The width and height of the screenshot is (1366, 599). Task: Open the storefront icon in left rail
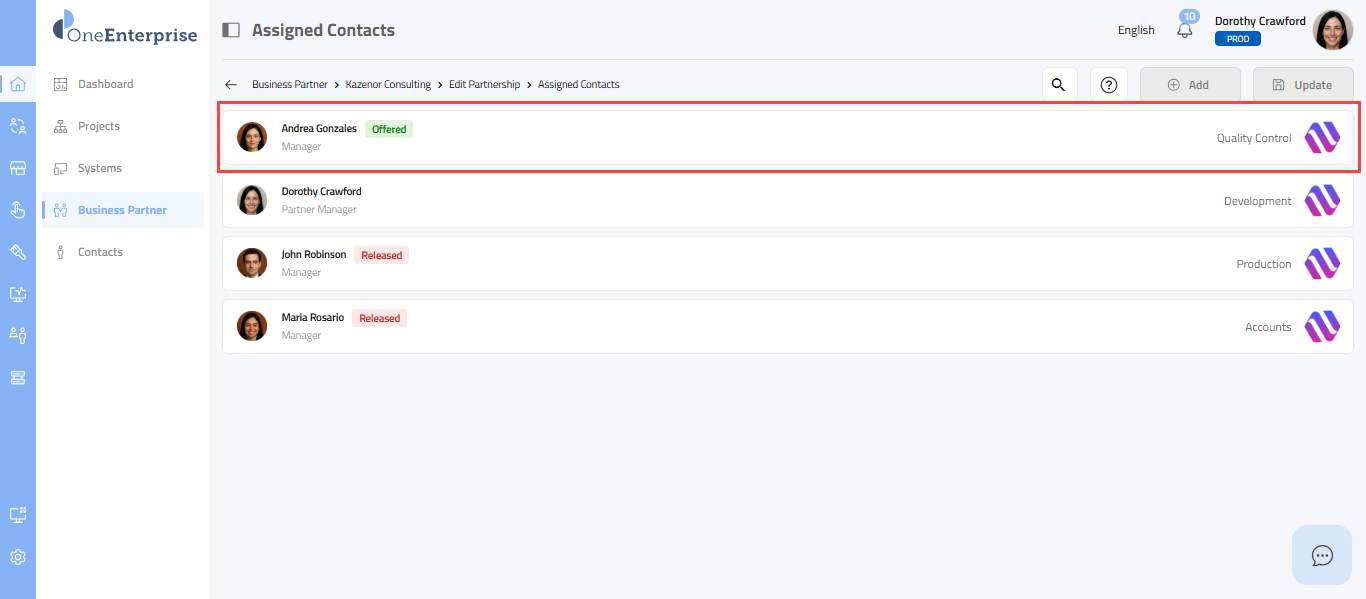(17, 168)
